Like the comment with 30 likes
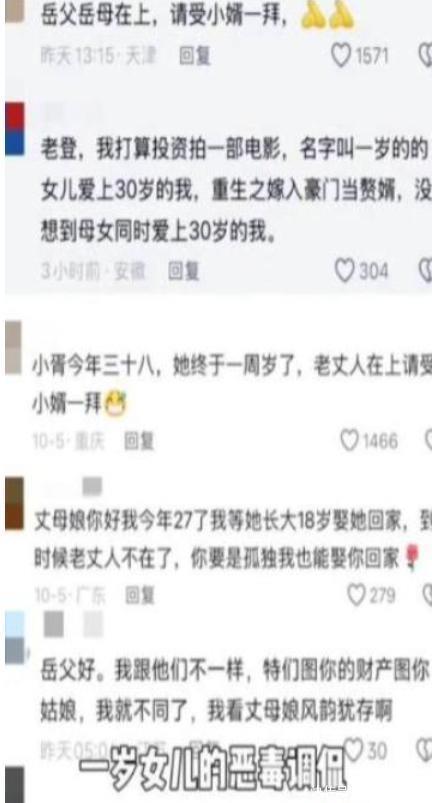Viewport: 432px width, 803px height. (352, 750)
